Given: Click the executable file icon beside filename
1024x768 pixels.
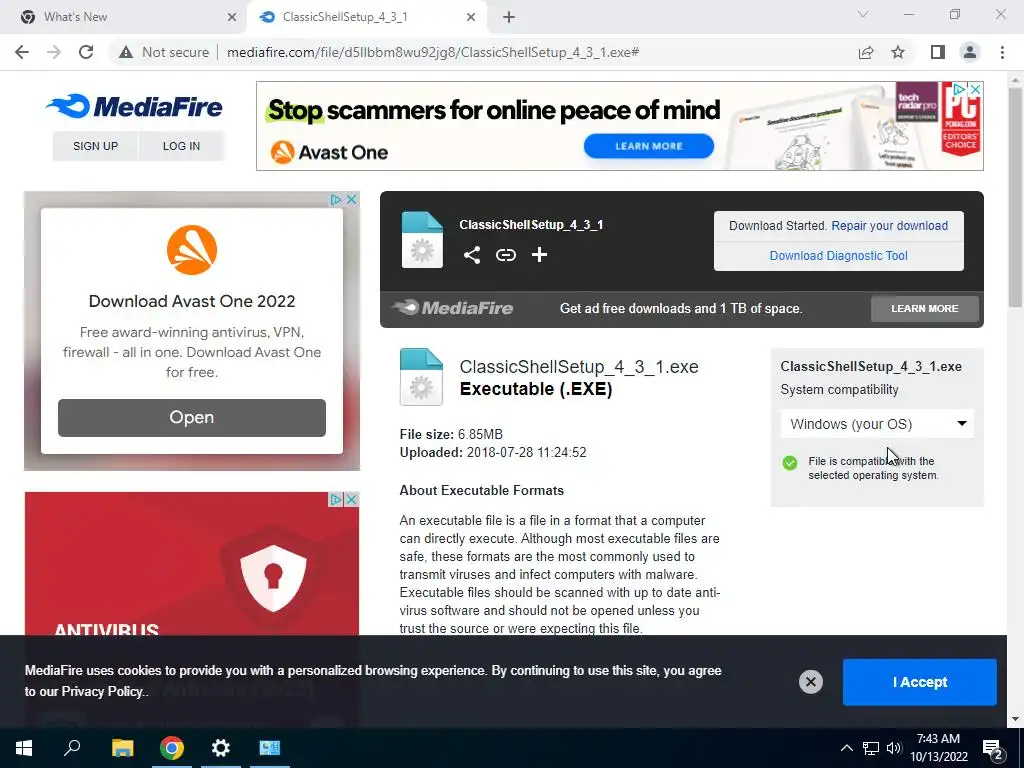Looking at the screenshot, I should tap(421, 377).
